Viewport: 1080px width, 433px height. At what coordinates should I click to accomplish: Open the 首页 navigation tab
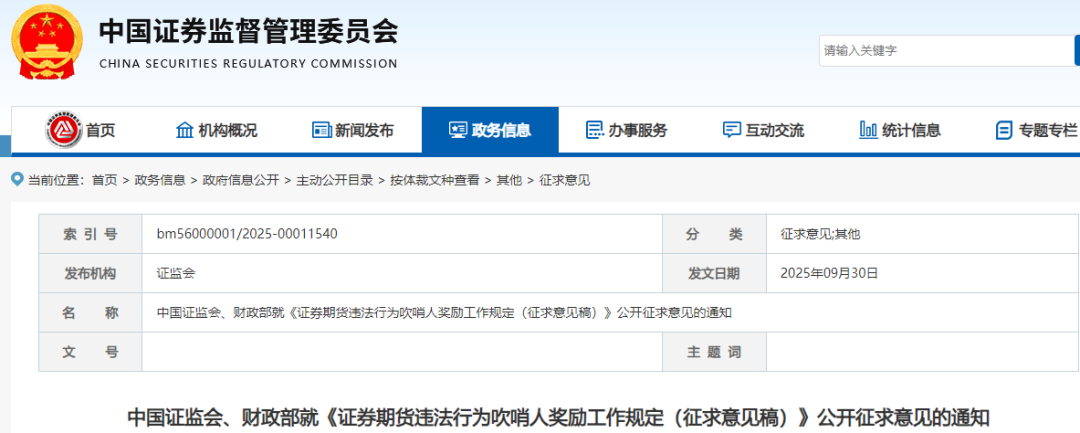tap(101, 129)
